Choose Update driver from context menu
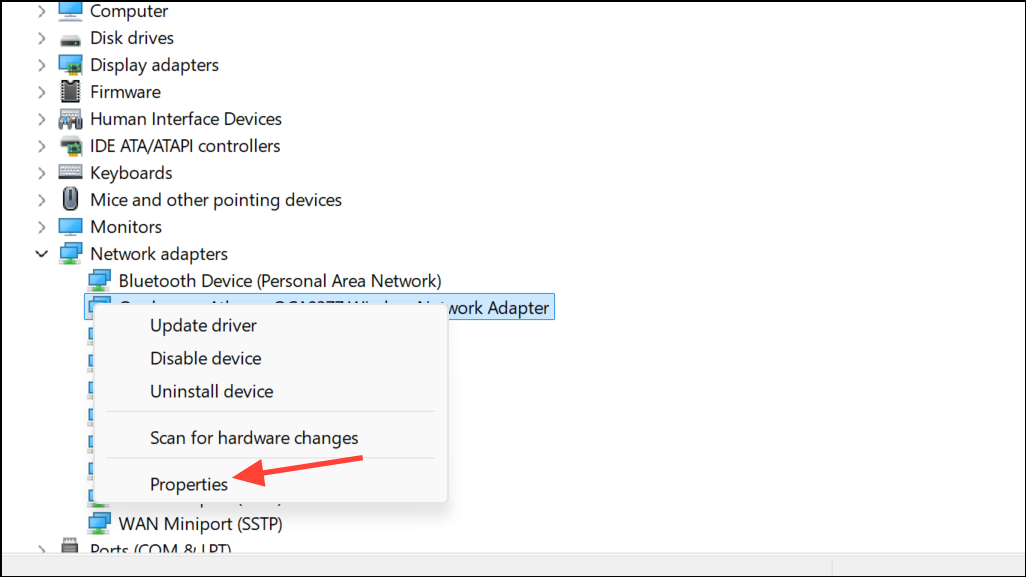This screenshot has height=577, width=1026. (203, 325)
